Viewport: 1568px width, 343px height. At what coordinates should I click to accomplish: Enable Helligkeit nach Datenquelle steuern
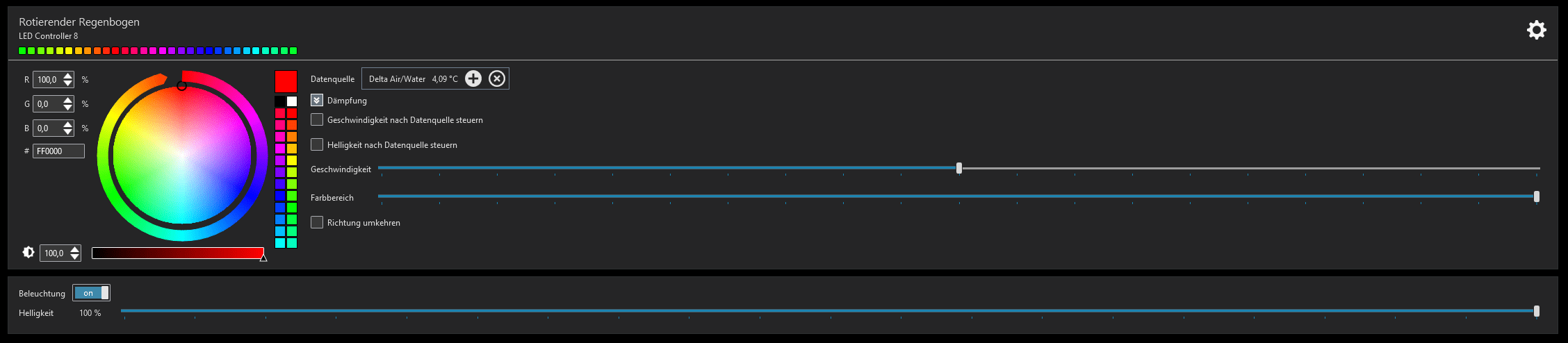tap(317, 144)
